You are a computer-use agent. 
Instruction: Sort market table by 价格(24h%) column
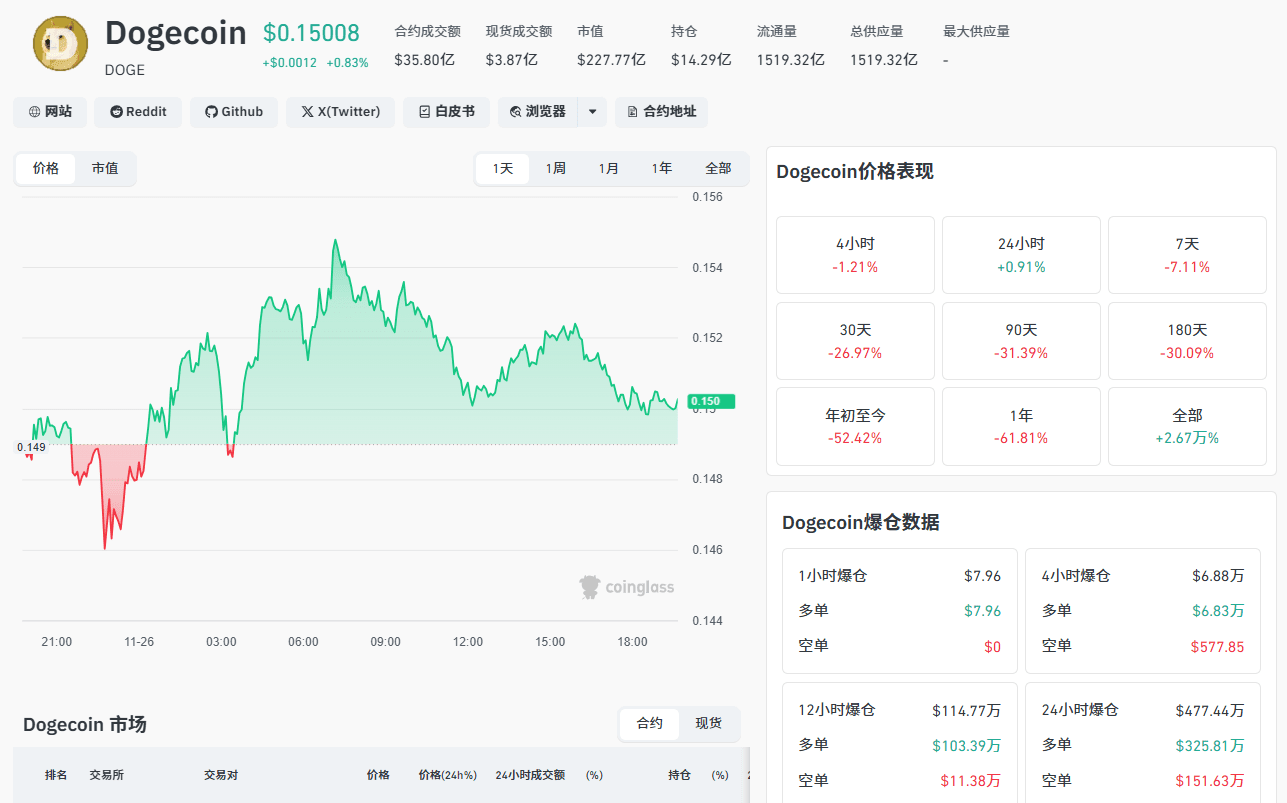pyautogui.click(x=447, y=775)
